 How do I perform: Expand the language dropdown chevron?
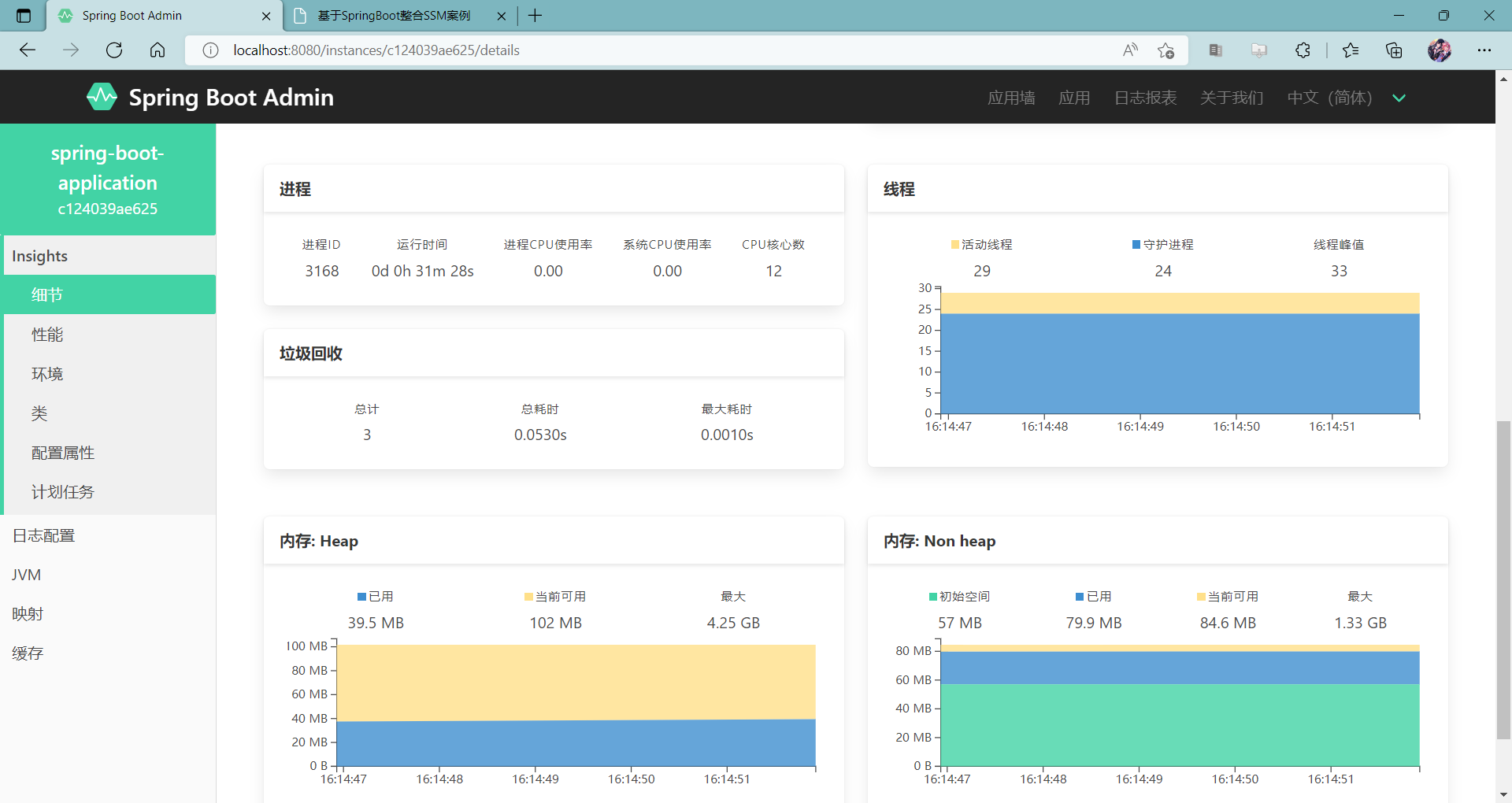pyautogui.click(x=1399, y=98)
